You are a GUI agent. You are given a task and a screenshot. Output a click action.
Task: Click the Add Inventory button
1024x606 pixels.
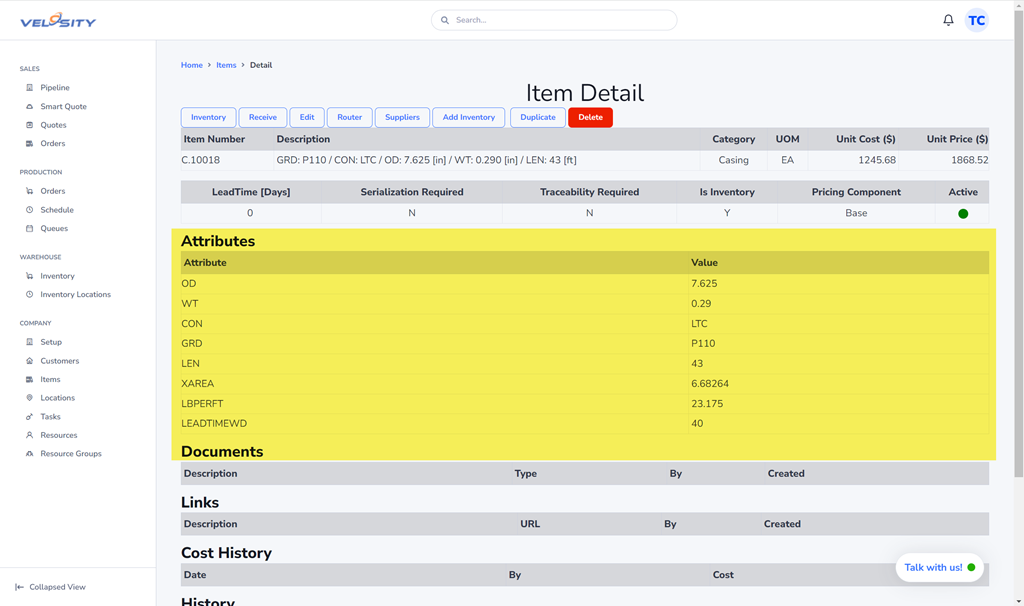coord(468,117)
